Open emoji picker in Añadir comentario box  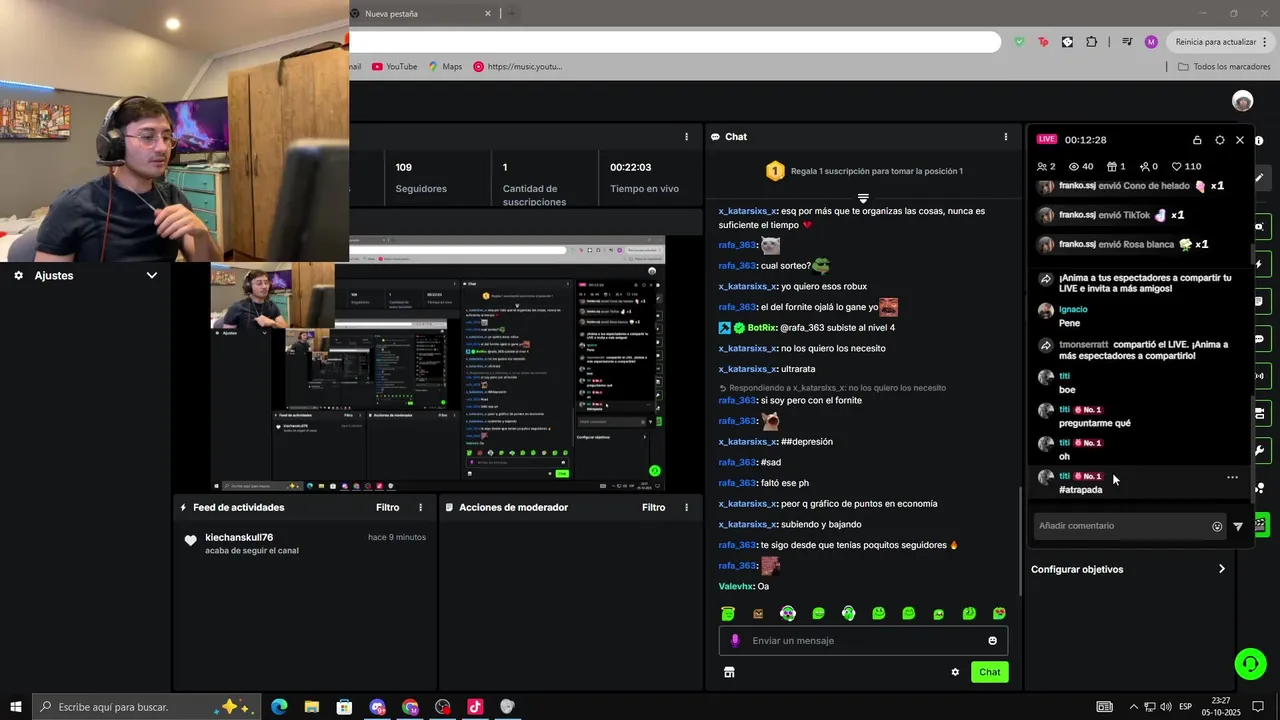point(1217,527)
